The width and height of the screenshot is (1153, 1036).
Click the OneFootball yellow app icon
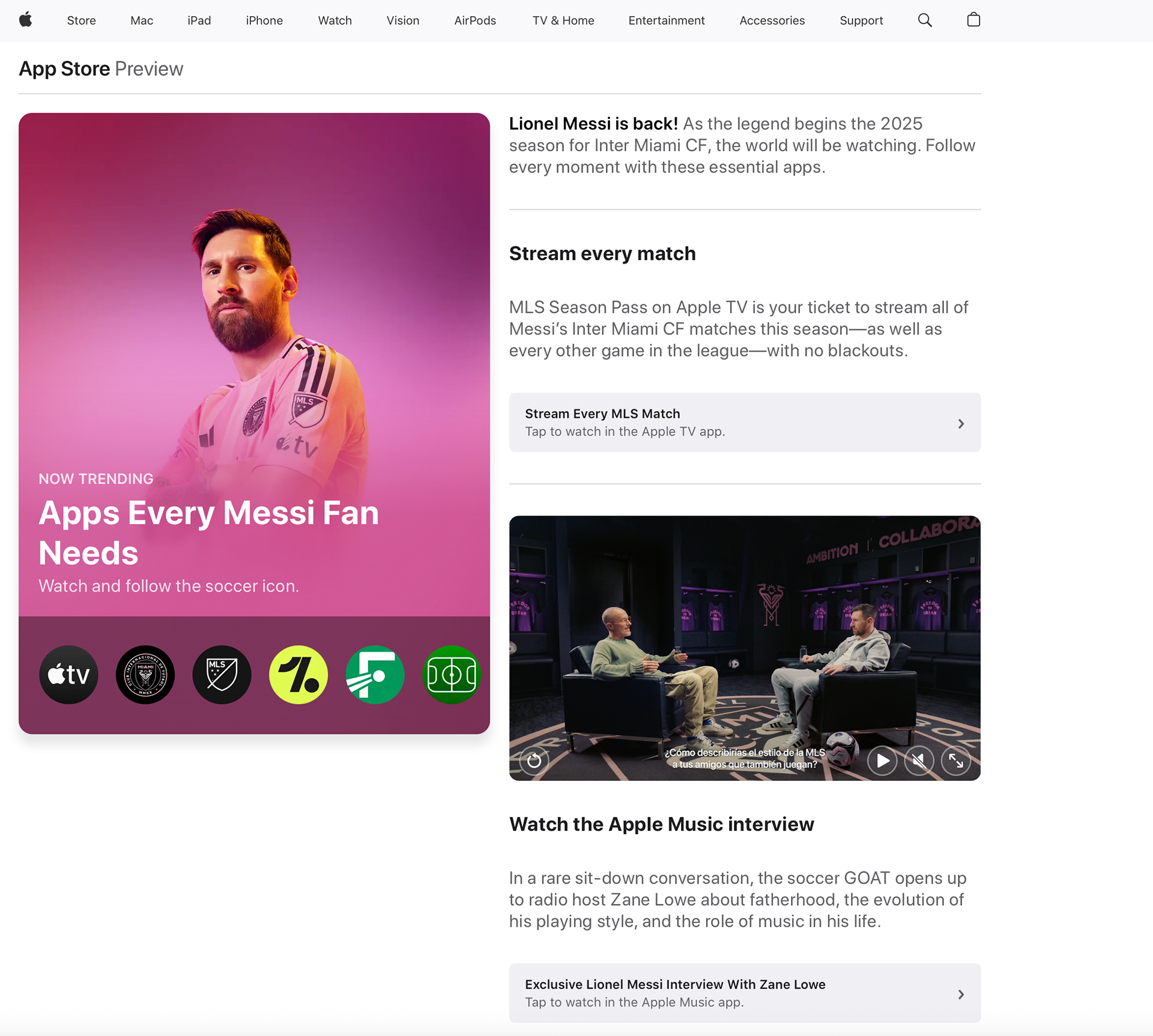(298, 675)
